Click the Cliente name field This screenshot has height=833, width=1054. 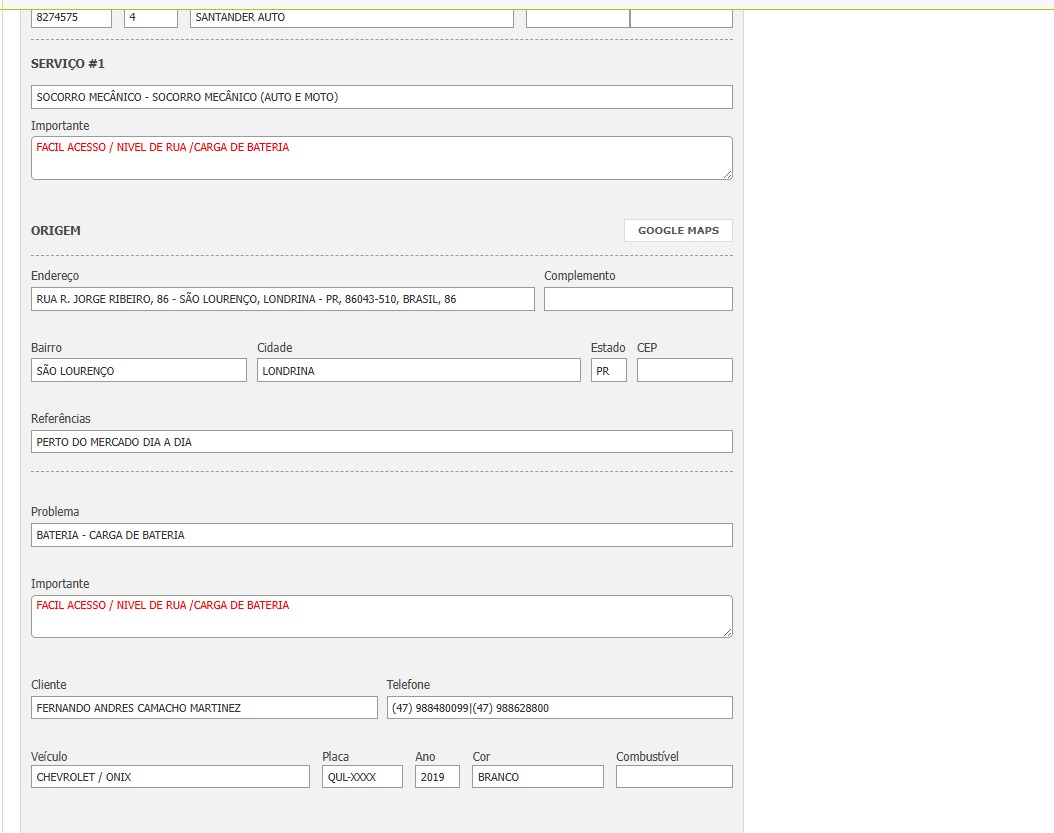204,707
